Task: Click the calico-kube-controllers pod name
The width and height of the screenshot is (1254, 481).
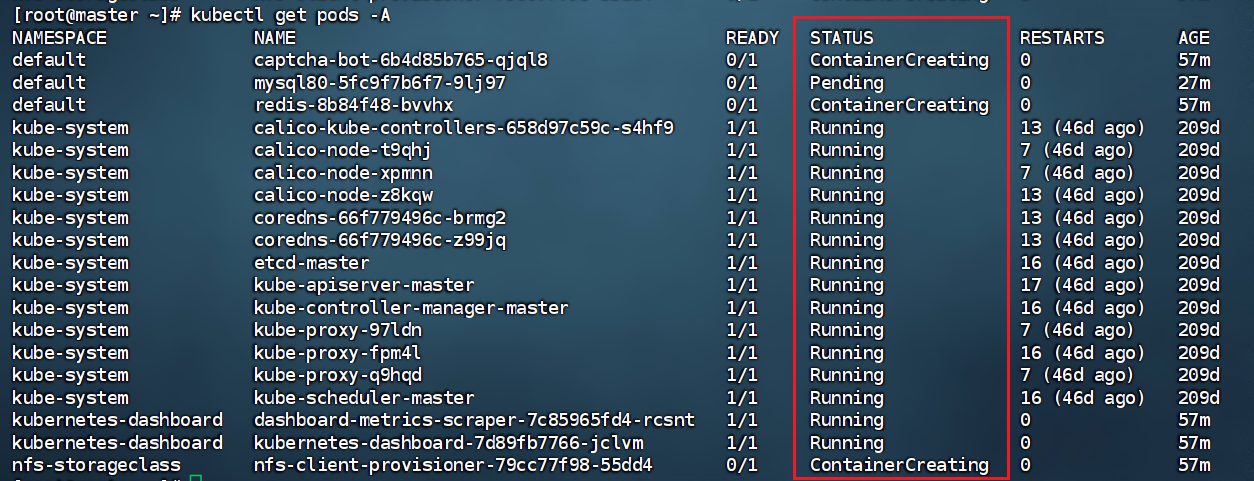Action: point(463,128)
